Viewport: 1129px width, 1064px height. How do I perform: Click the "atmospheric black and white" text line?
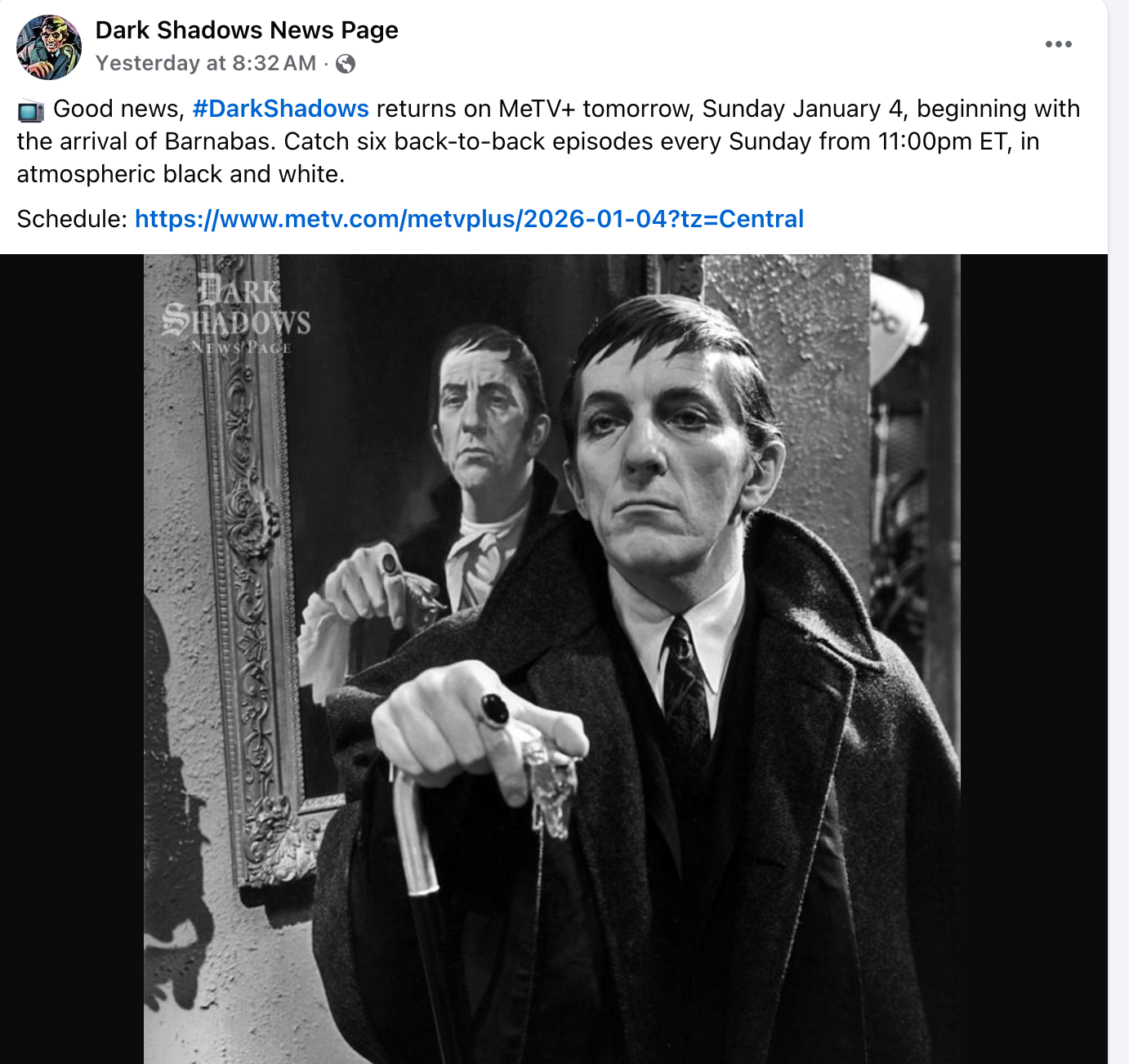(181, 174)
